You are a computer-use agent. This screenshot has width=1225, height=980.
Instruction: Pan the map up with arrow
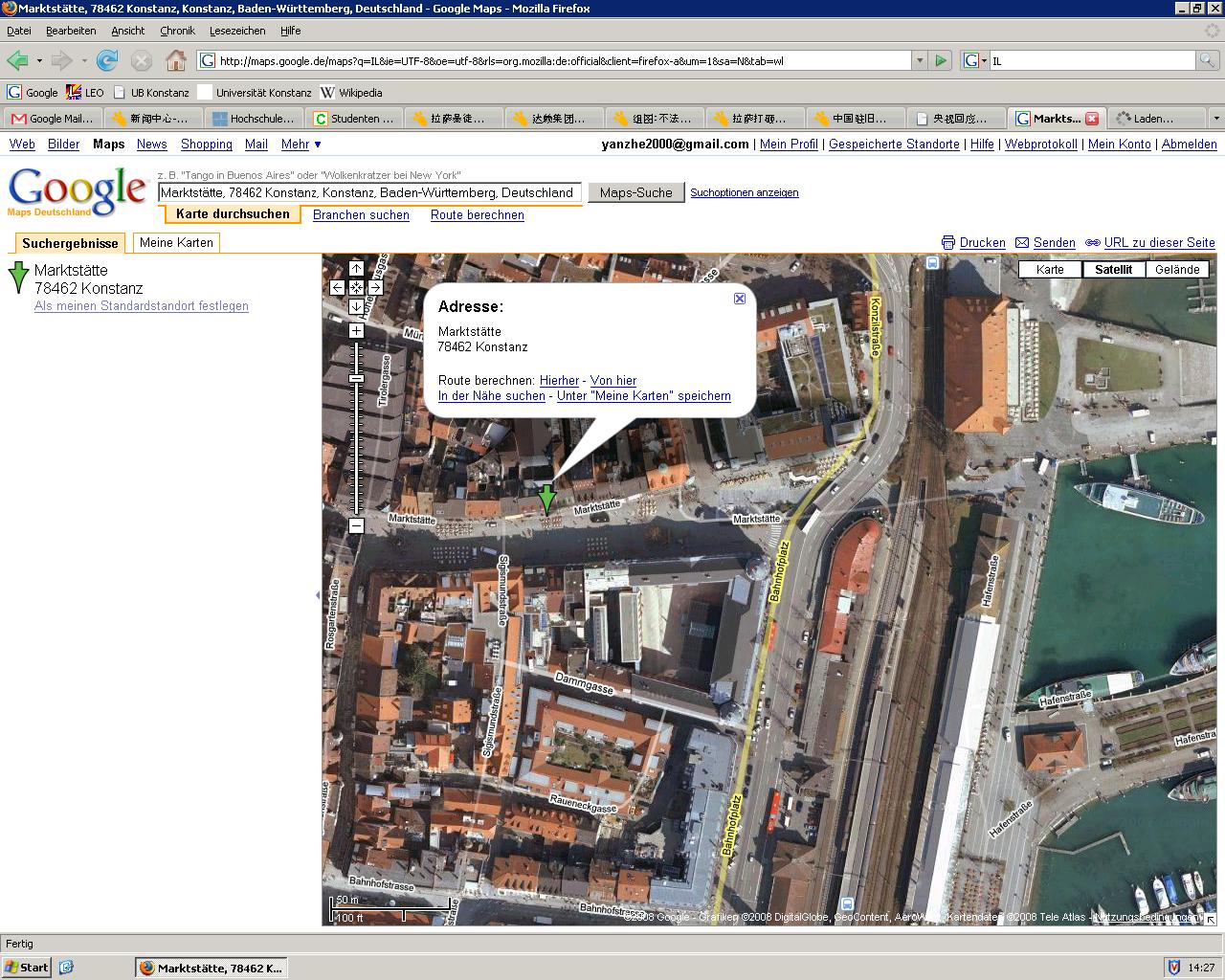click(356, 269)
